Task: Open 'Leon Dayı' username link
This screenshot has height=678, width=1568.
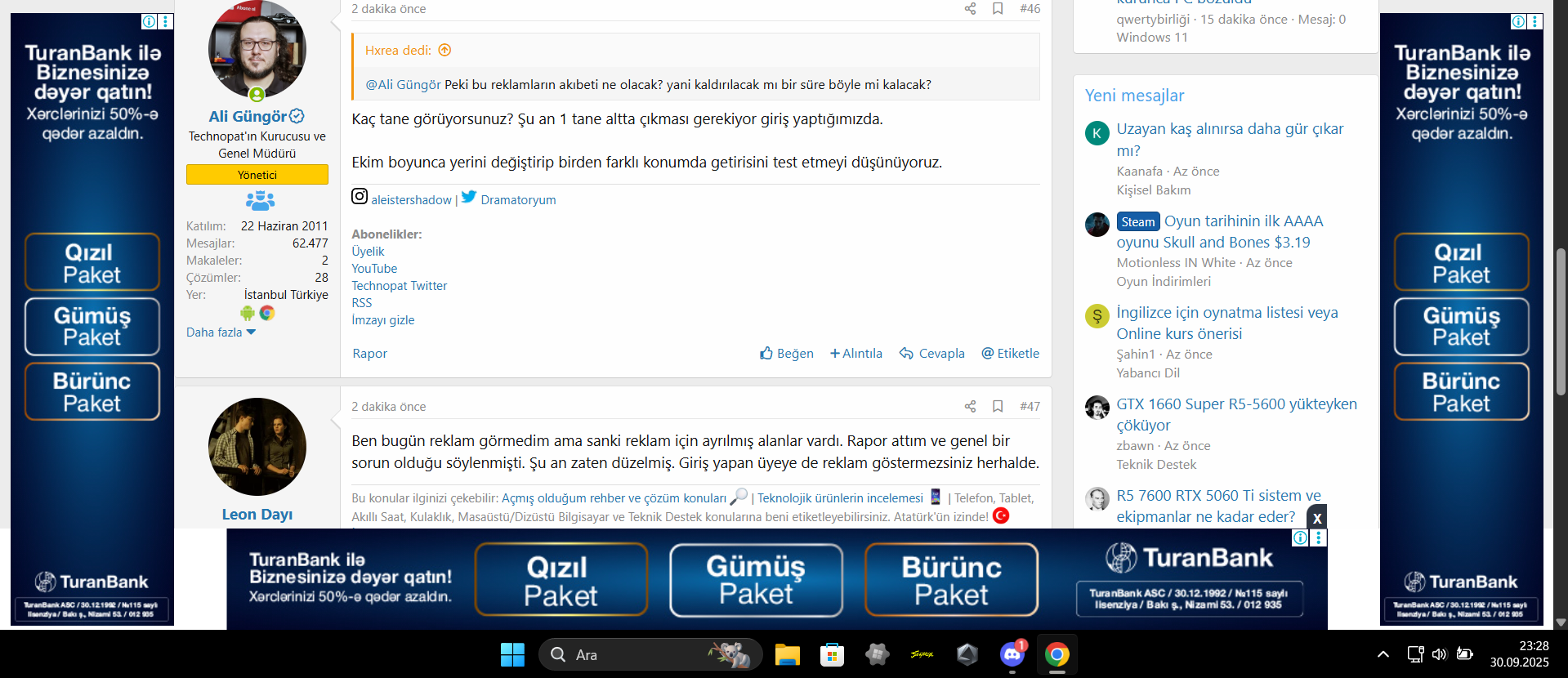Action: 257,515
